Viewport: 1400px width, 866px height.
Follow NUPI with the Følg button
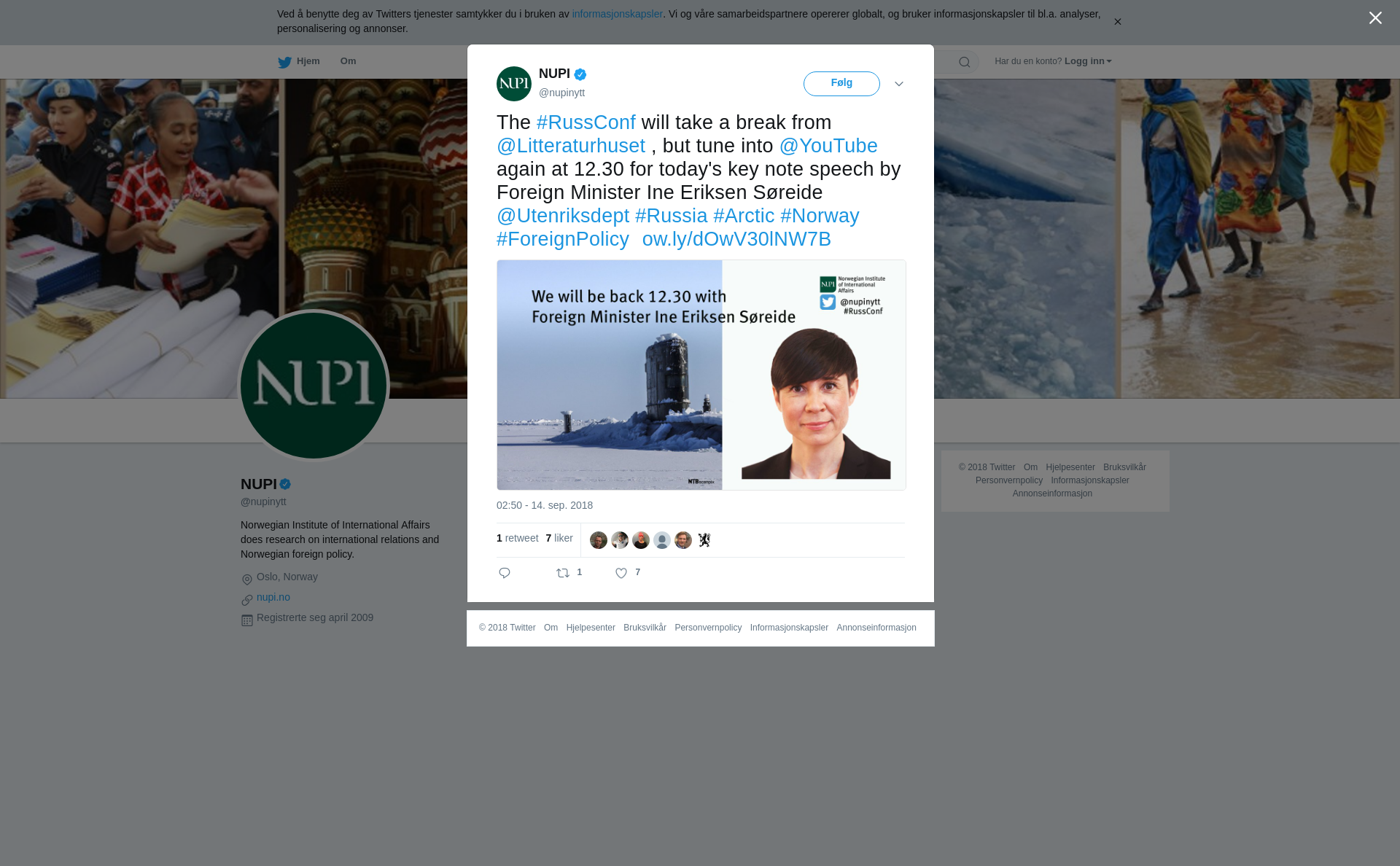tap(841, 84)
